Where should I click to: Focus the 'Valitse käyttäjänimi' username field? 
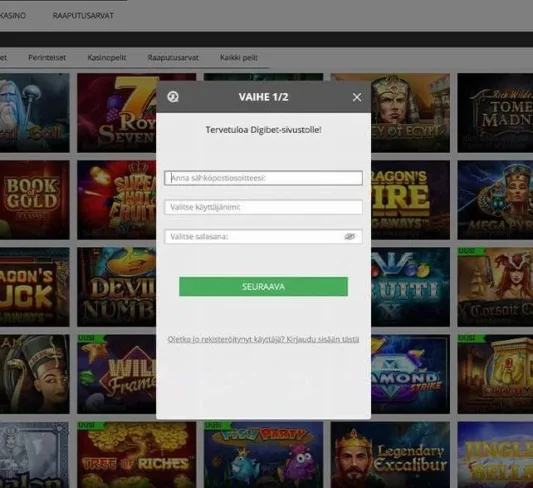point(263,207)
